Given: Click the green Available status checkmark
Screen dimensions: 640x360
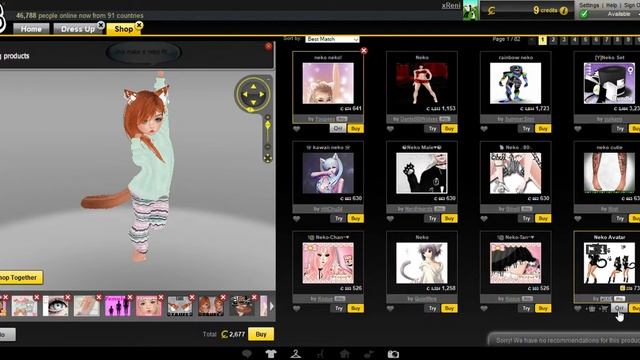Looking at the screenshot, I should click(x=584, y=14).
